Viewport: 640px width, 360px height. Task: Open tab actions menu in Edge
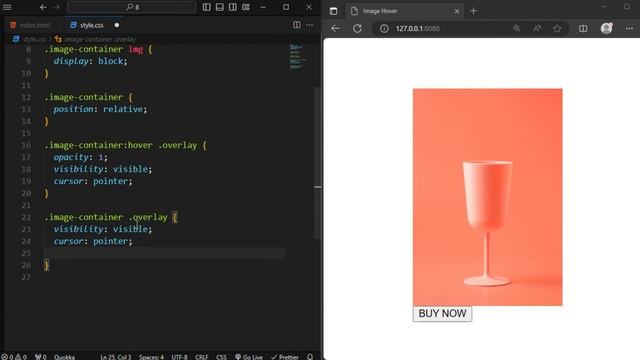tap(333, 11)
